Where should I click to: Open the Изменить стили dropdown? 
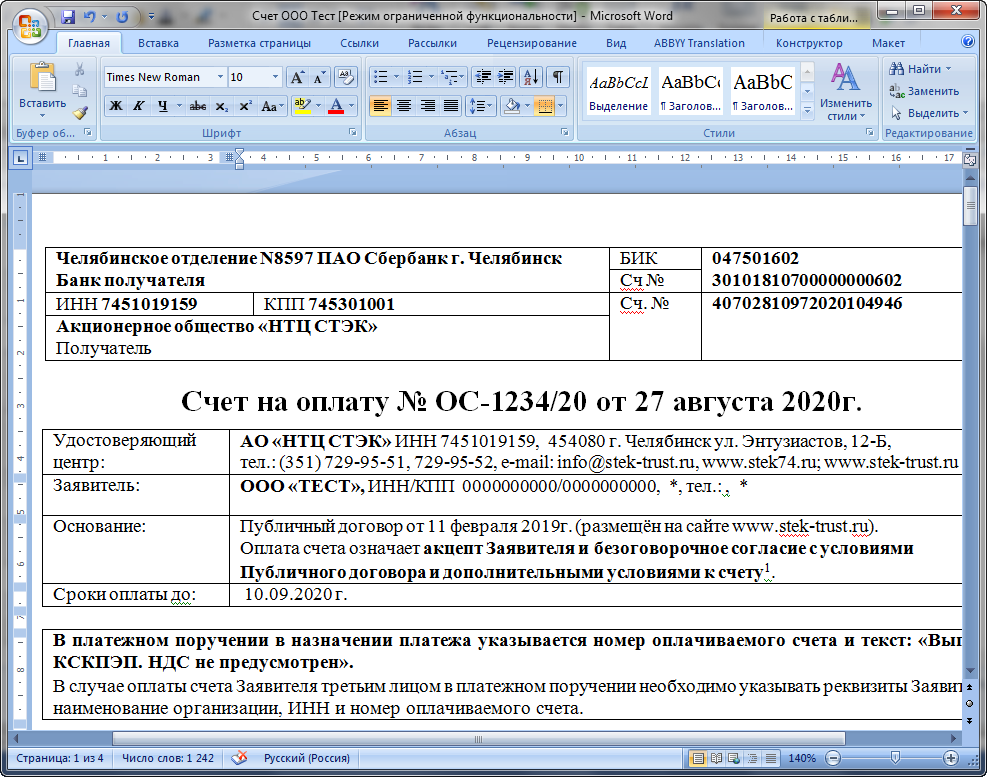click(845, 91)
